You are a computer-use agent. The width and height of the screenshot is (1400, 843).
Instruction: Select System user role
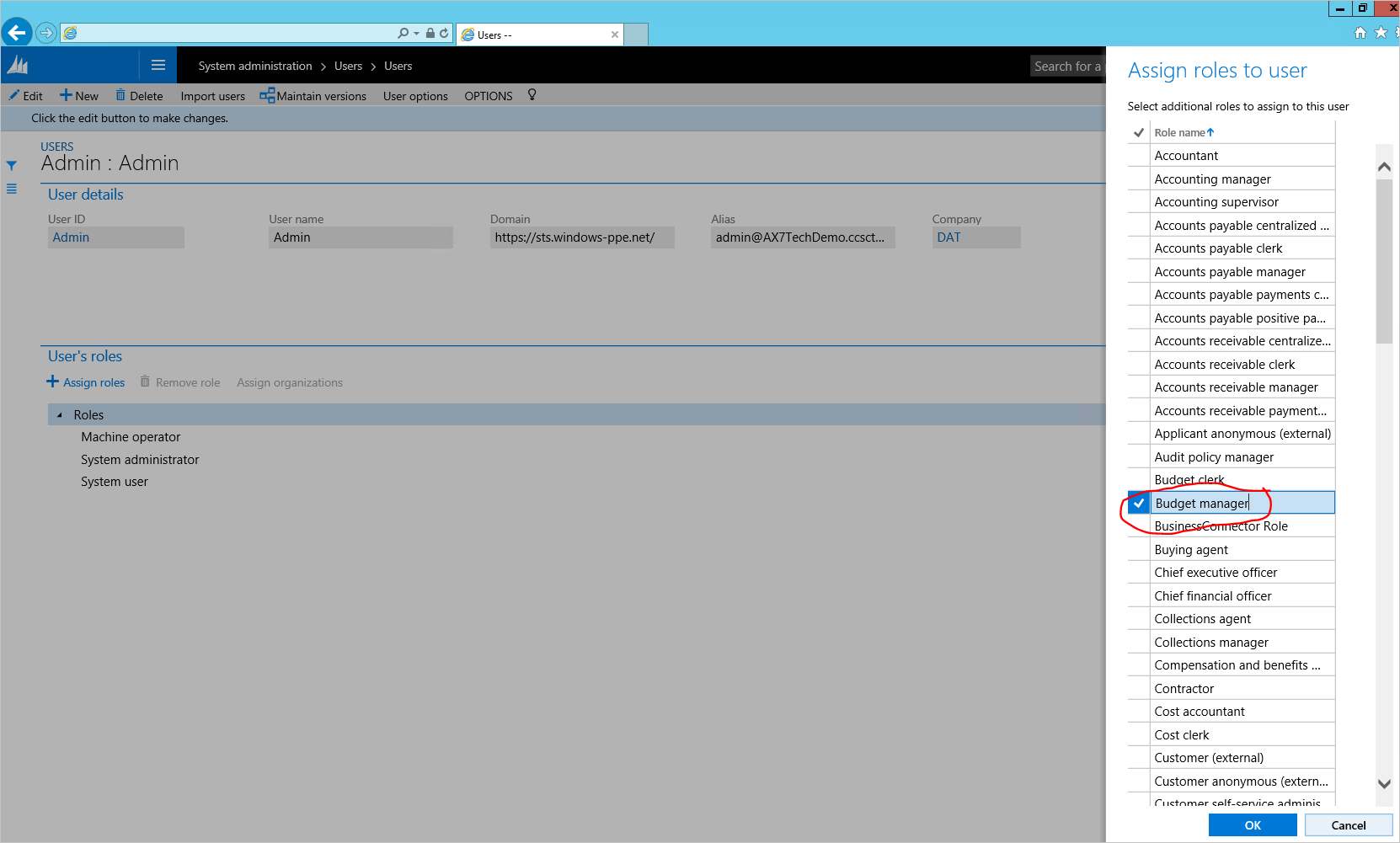pyautogui.click(x=115, y=482)
